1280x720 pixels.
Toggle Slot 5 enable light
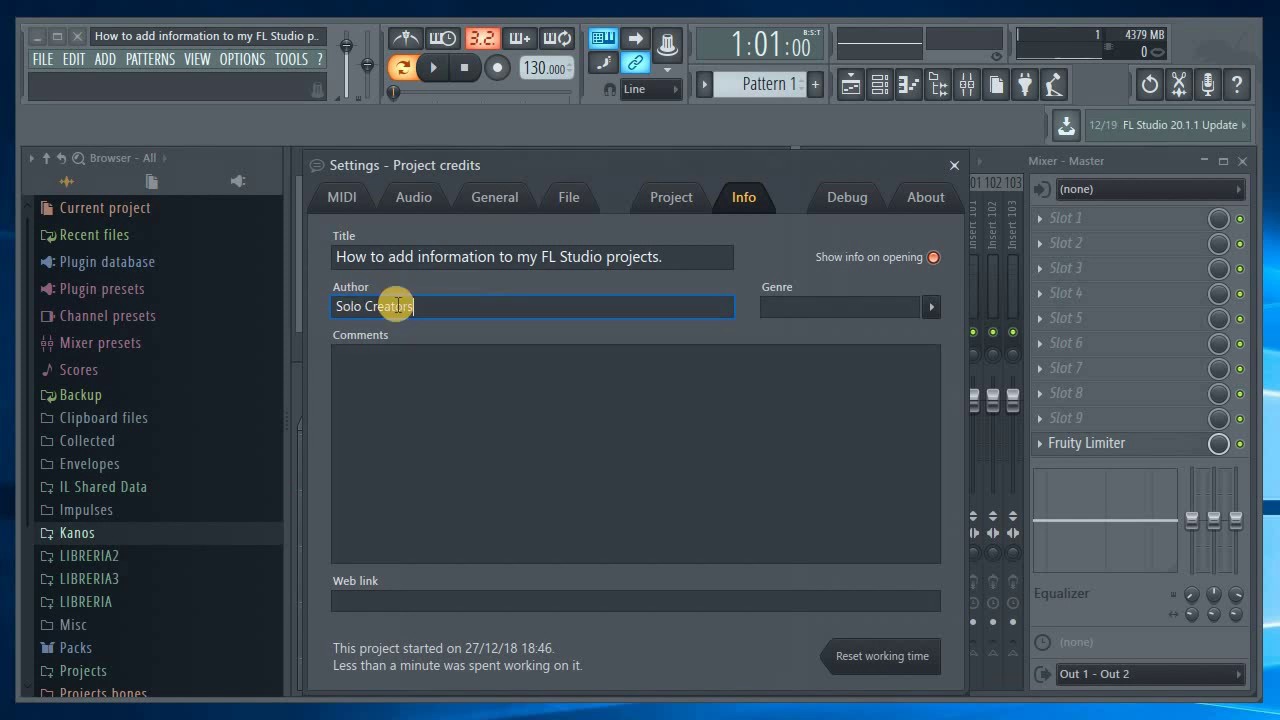[1240, 319]
